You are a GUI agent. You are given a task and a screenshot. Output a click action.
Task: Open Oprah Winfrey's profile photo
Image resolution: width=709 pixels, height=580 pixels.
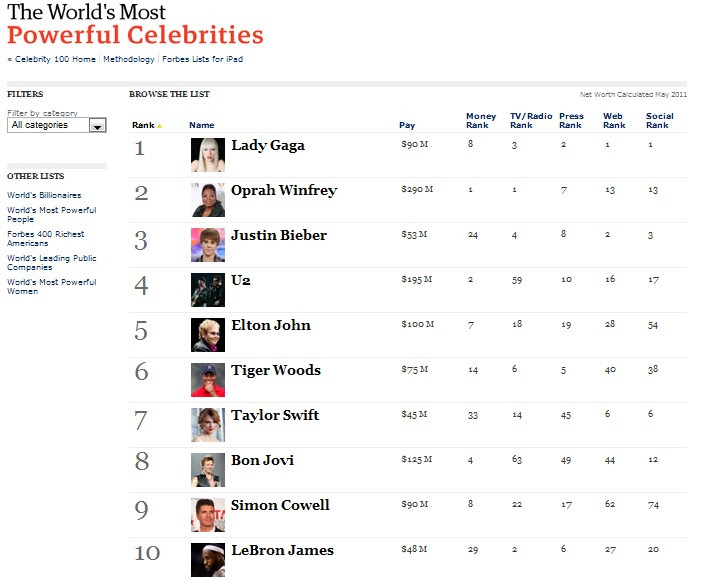click(208, 200)
